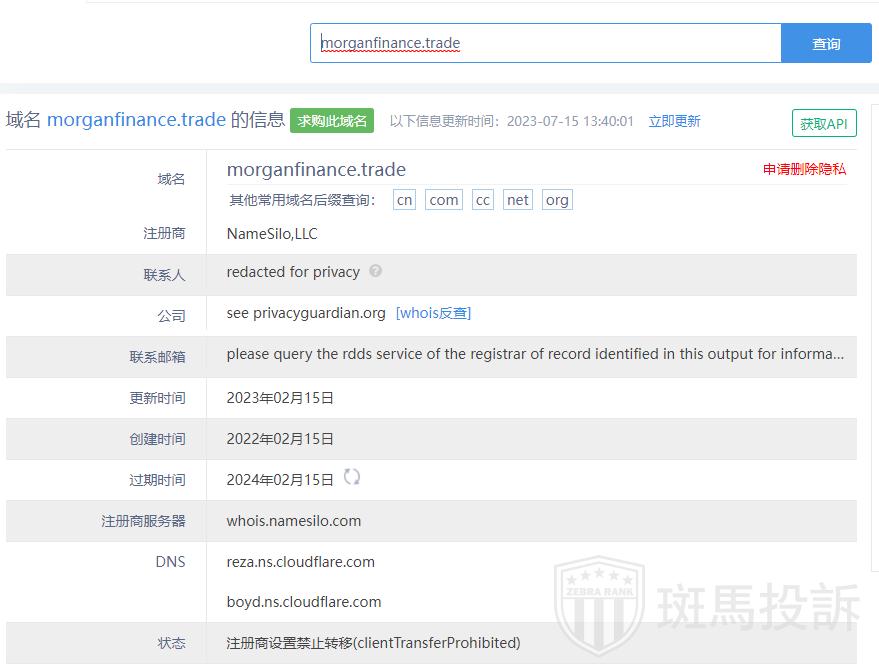The image size is (879, 669).
Task: Click the 获取API button
Action: 824,123
